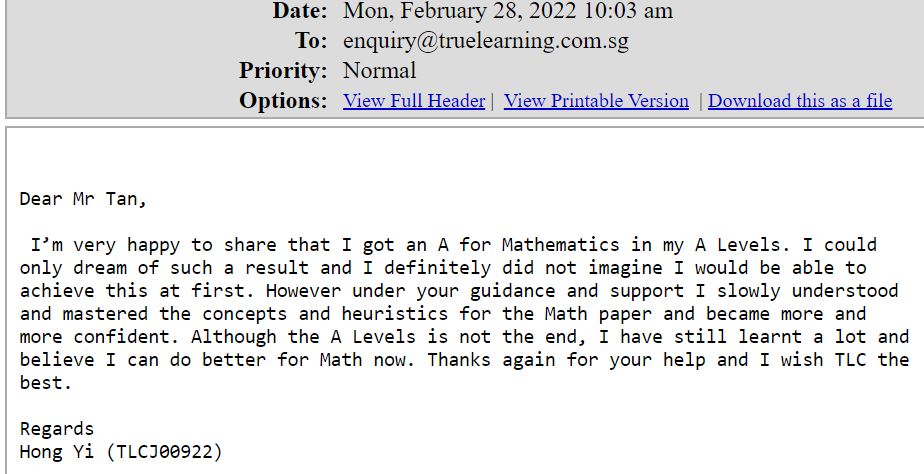The width and height of the screenshot is (924, 474).
Task: Click the Priority field label
Action: coord(283,71)
